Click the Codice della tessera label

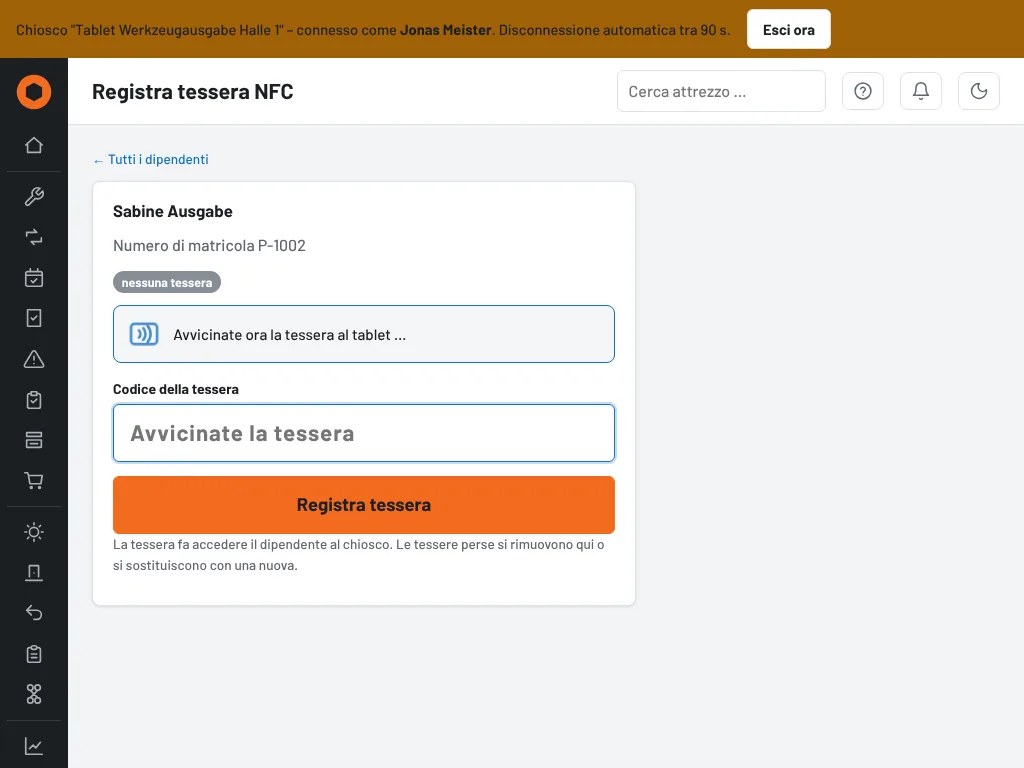[x=176, y=389]
